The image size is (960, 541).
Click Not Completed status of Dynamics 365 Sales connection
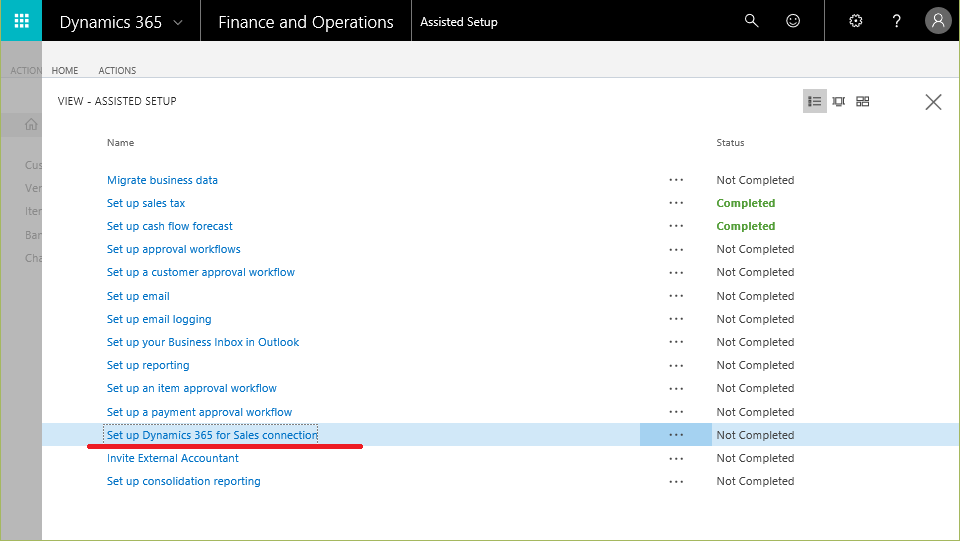click(756, 435)
